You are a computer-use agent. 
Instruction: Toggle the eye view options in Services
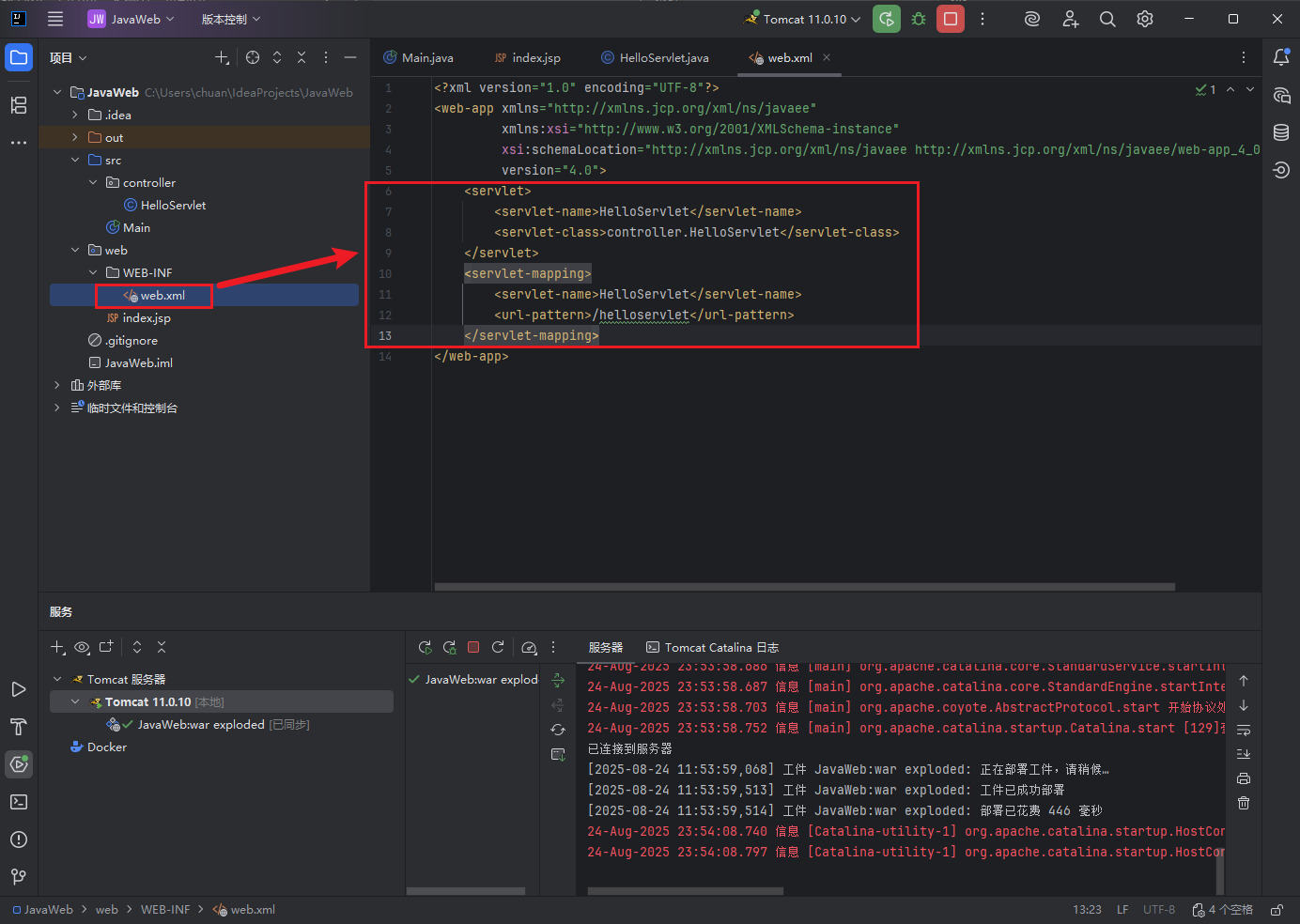[82, 647]
